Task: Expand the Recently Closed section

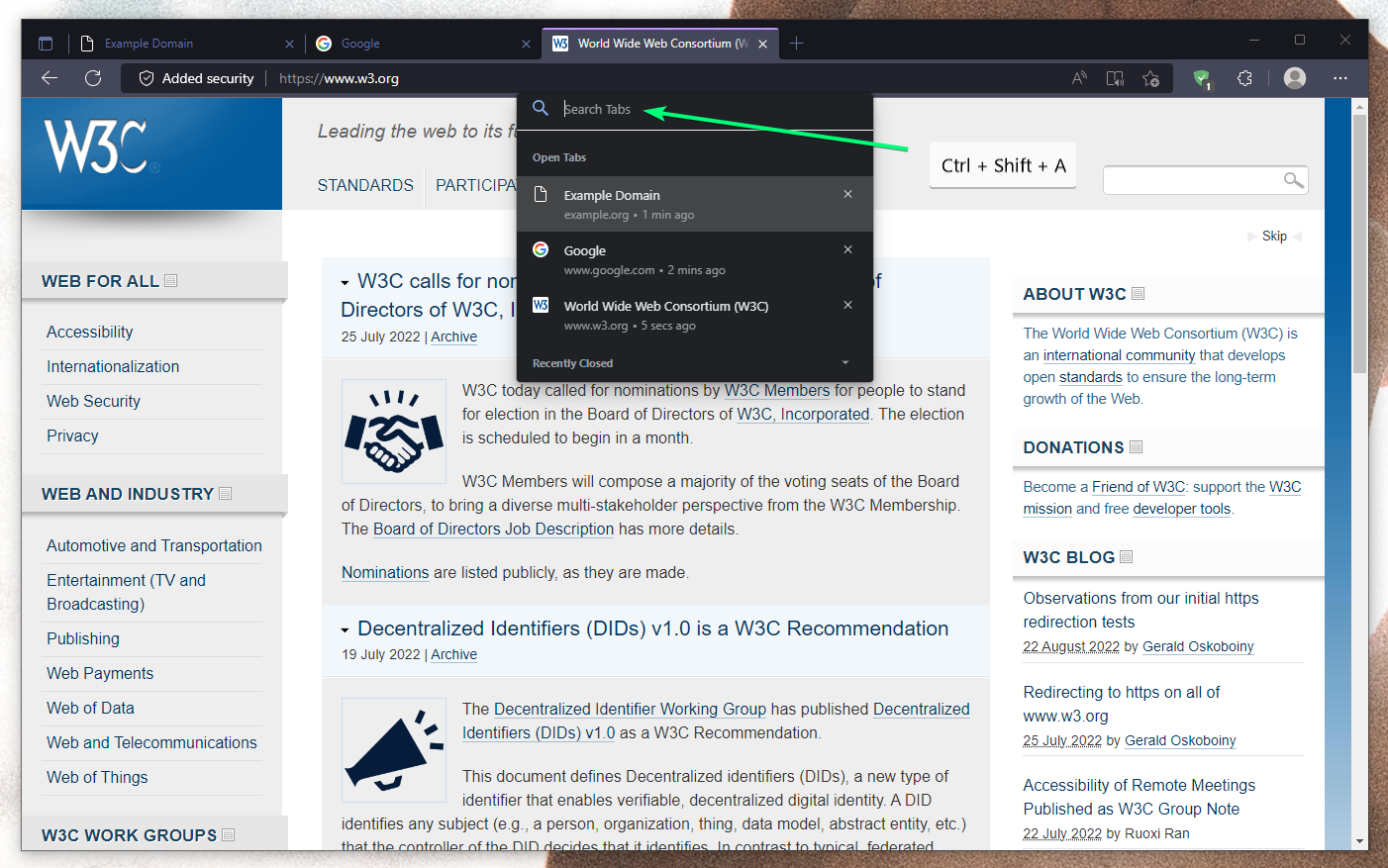Action: [844, 363]
